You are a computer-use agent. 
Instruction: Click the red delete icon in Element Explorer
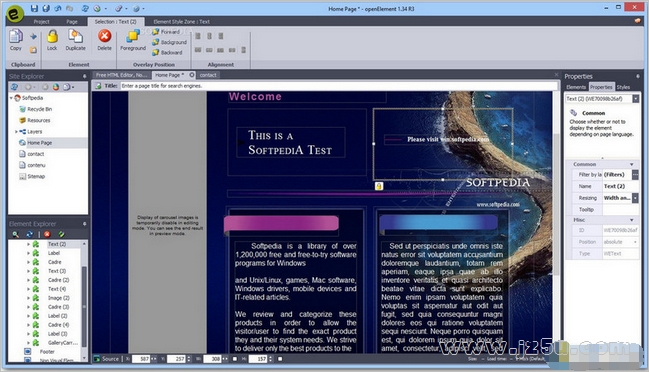[x=47, y=234]
